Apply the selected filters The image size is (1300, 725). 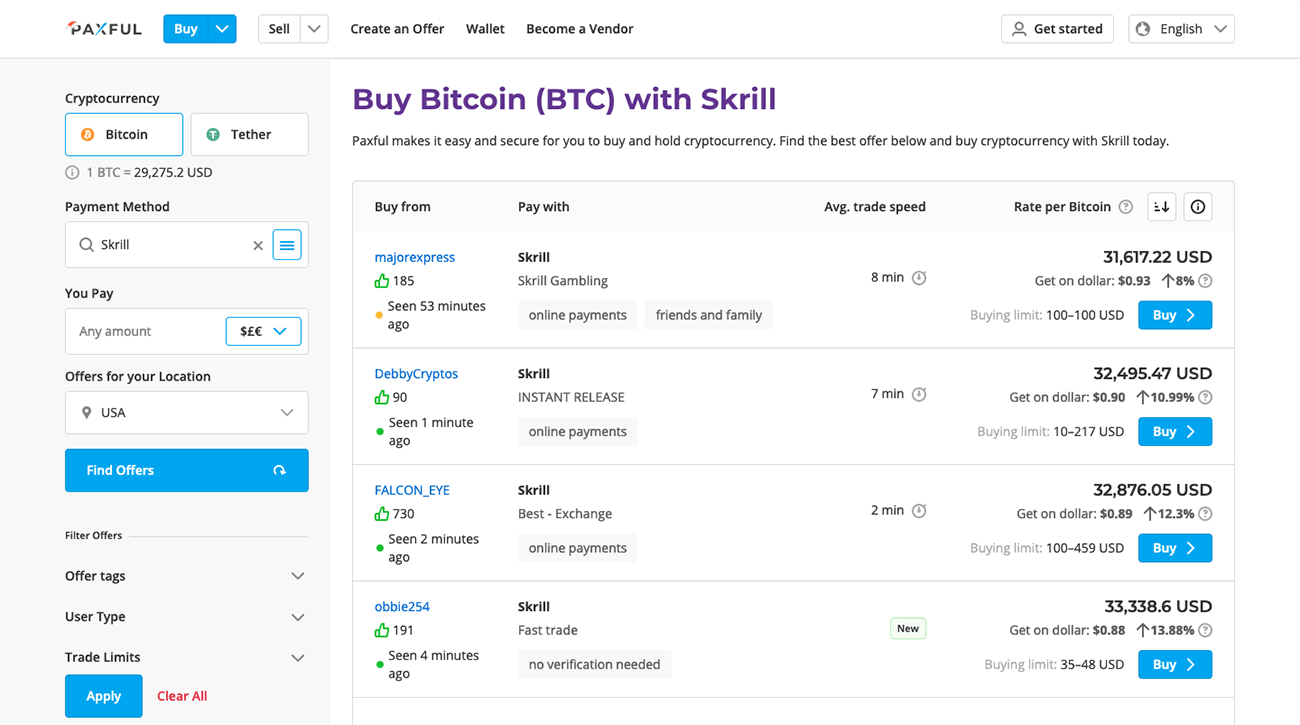(x=103, y=696)
